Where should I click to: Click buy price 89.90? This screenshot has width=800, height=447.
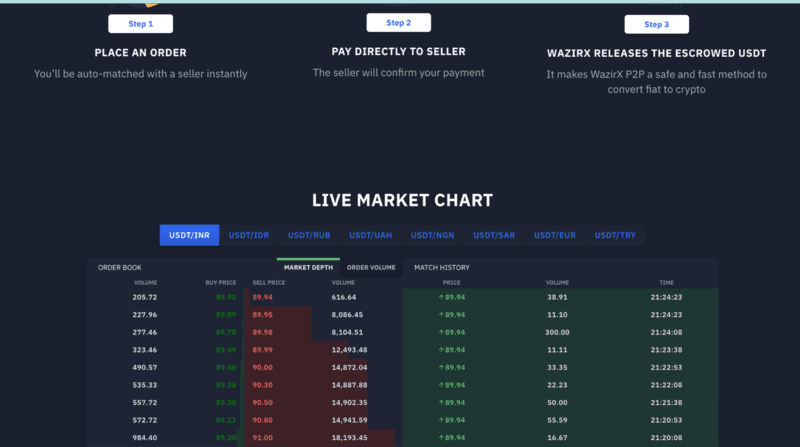click(226, 297)
